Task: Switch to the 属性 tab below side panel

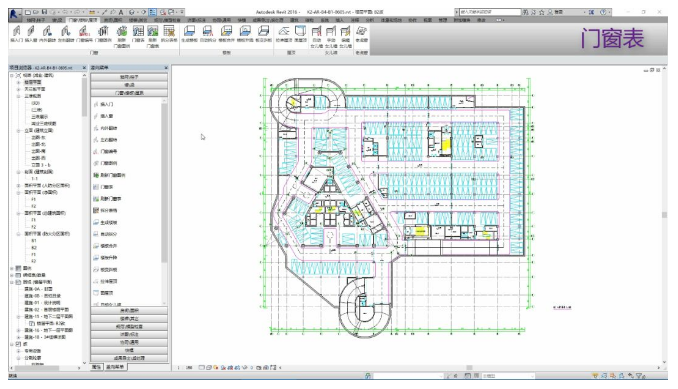Action: 96,367
